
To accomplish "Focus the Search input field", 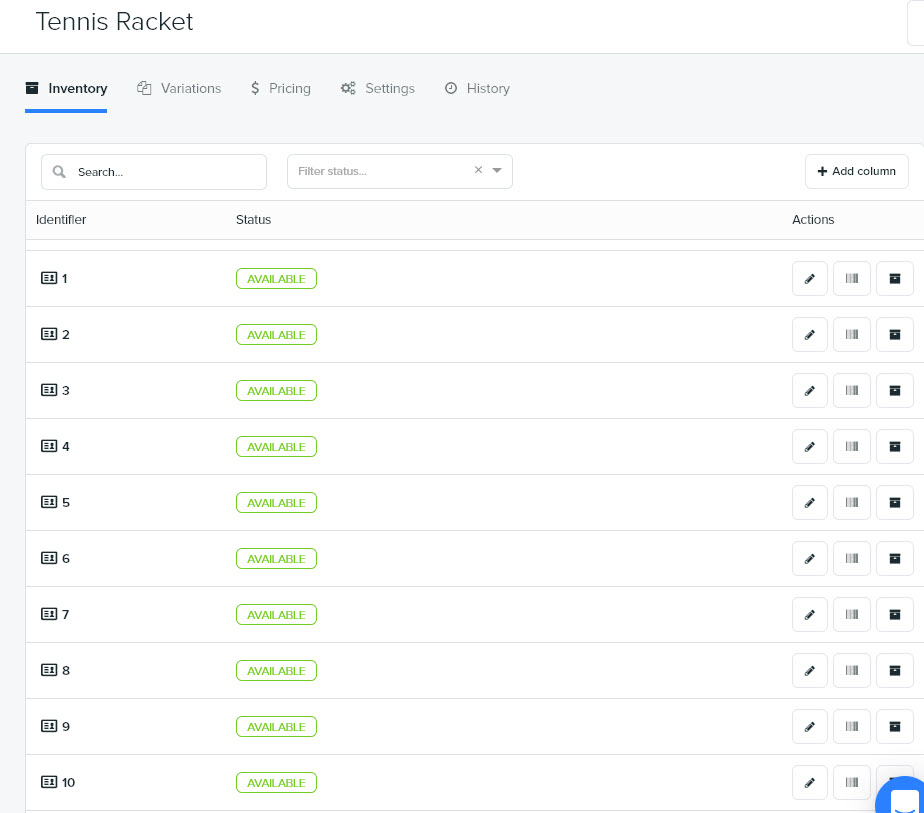I will click(154, 172).
